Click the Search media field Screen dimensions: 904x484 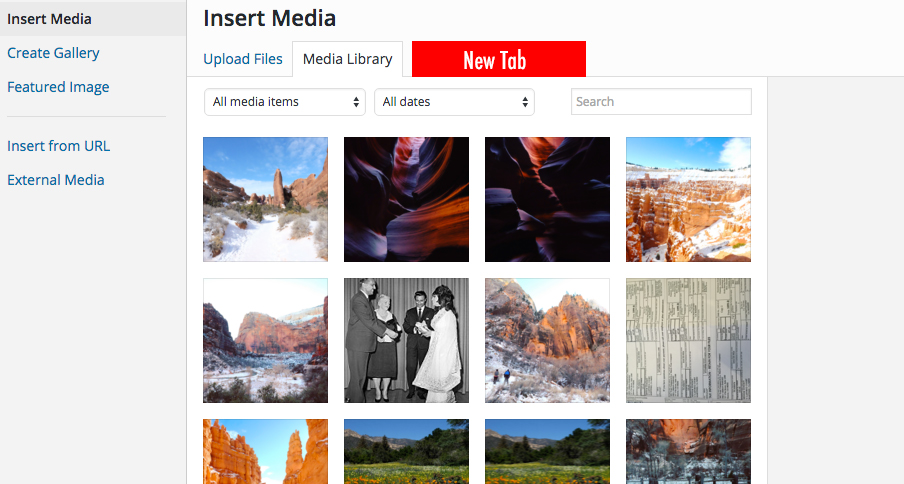tap(661, 101)
